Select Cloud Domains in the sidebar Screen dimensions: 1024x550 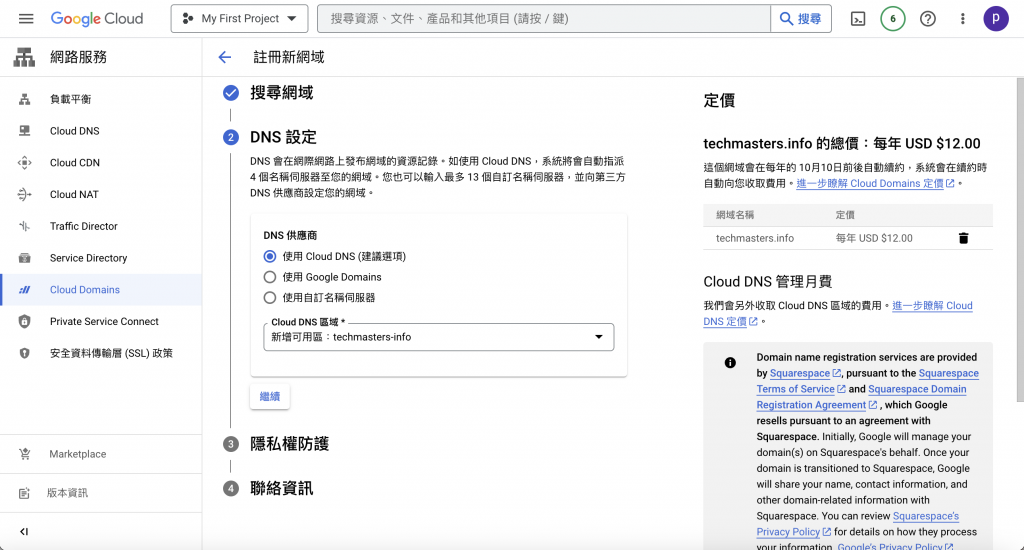101,289
